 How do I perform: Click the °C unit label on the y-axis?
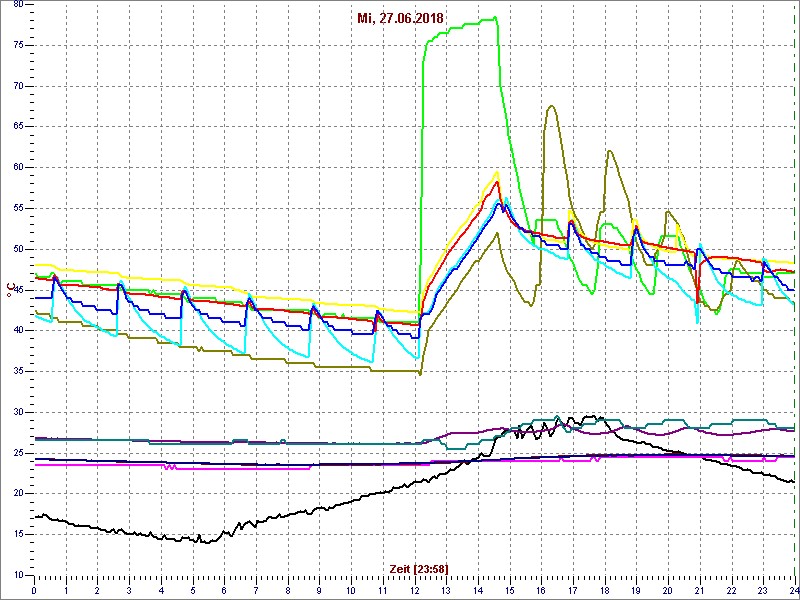point(9,291)
